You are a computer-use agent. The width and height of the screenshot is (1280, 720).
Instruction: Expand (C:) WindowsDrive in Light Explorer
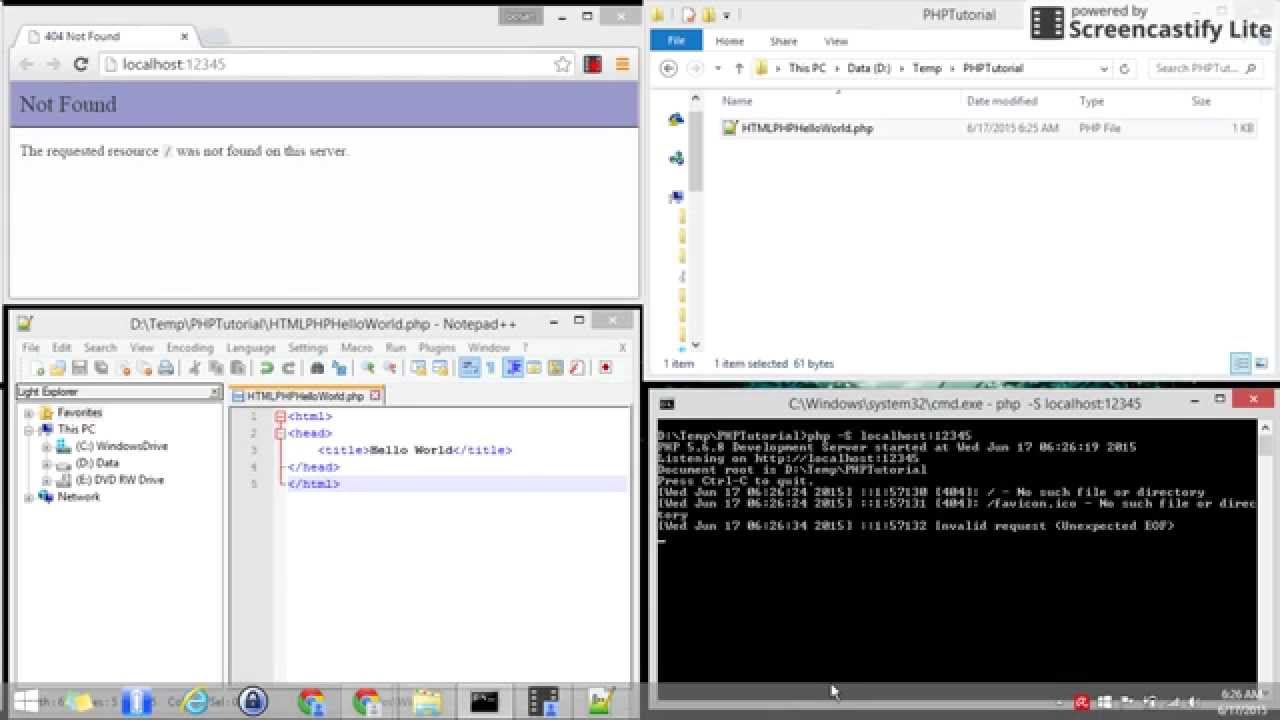[46, 447]
